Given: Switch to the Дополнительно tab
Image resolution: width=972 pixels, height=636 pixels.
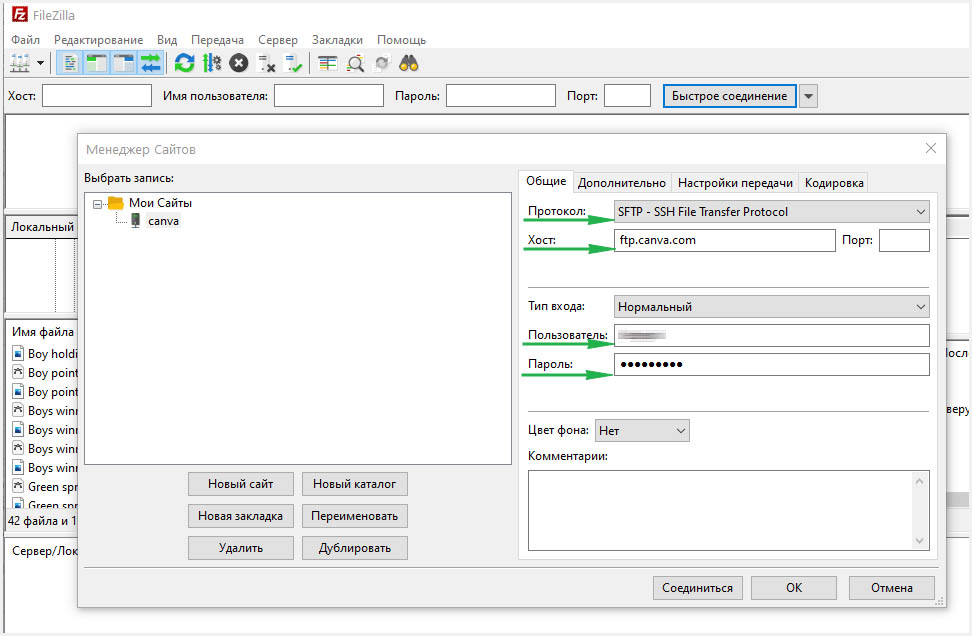Looking at the screenshot, I should click(621, 183).
